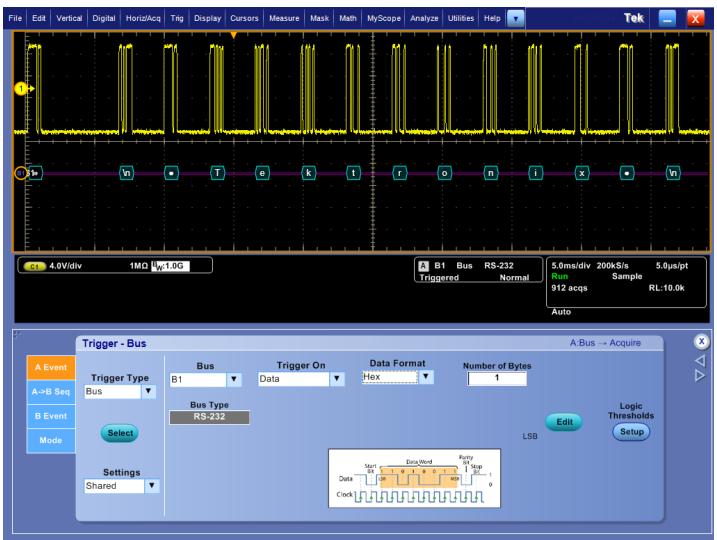Click the RS-232 timing diagram
Screen dimensions: 717x540
pyautogui.click(x=414, y=478)
